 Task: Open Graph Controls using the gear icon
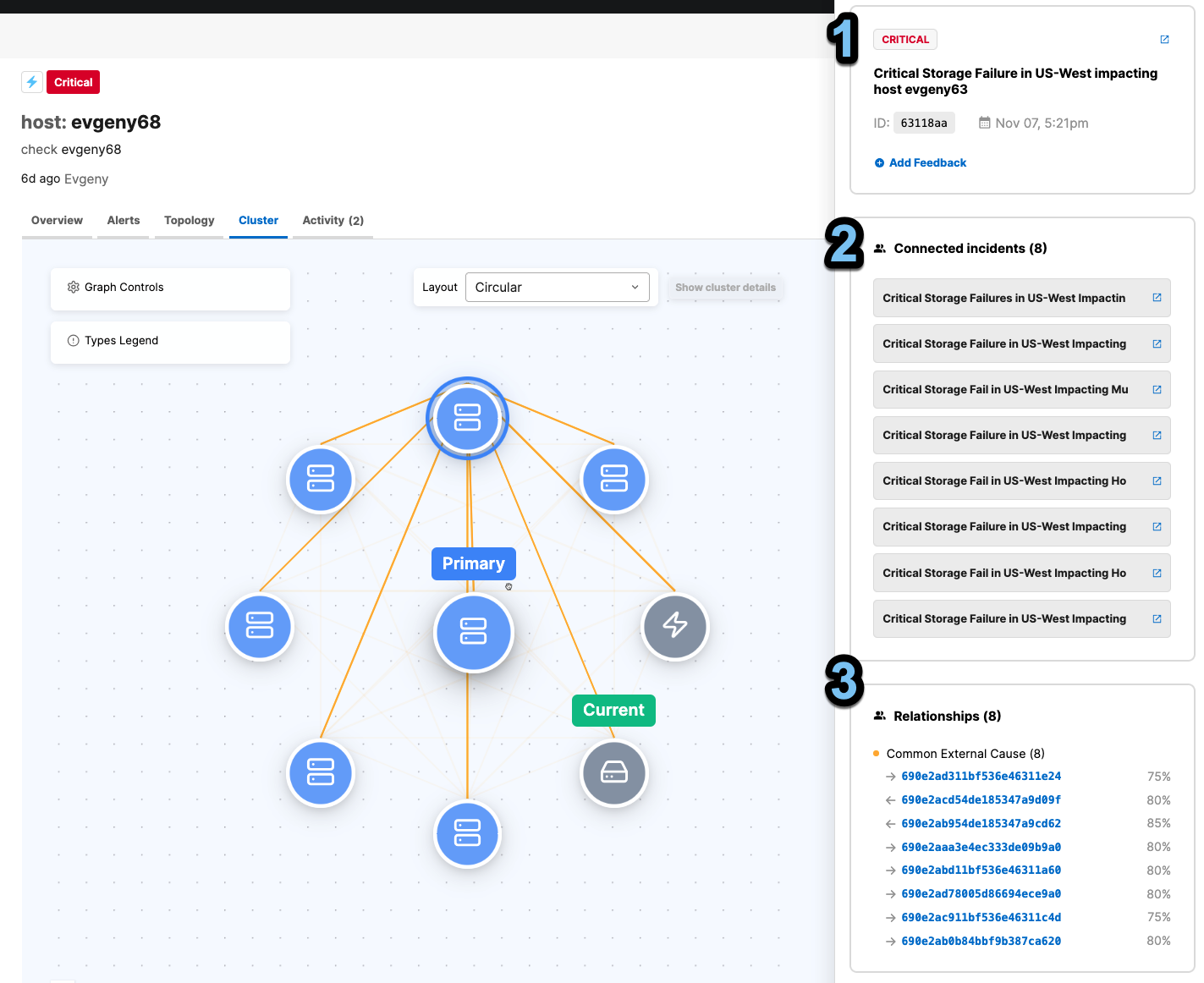[x=74, y=287]
